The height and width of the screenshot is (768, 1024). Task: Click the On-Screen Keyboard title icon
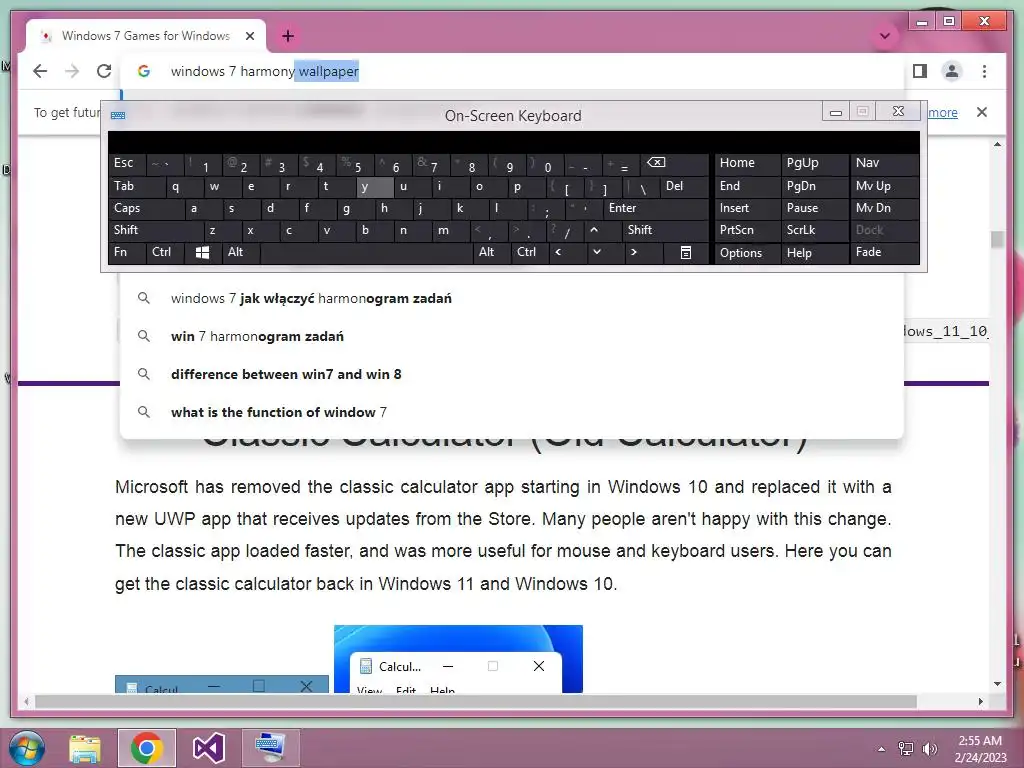[118, 116]
